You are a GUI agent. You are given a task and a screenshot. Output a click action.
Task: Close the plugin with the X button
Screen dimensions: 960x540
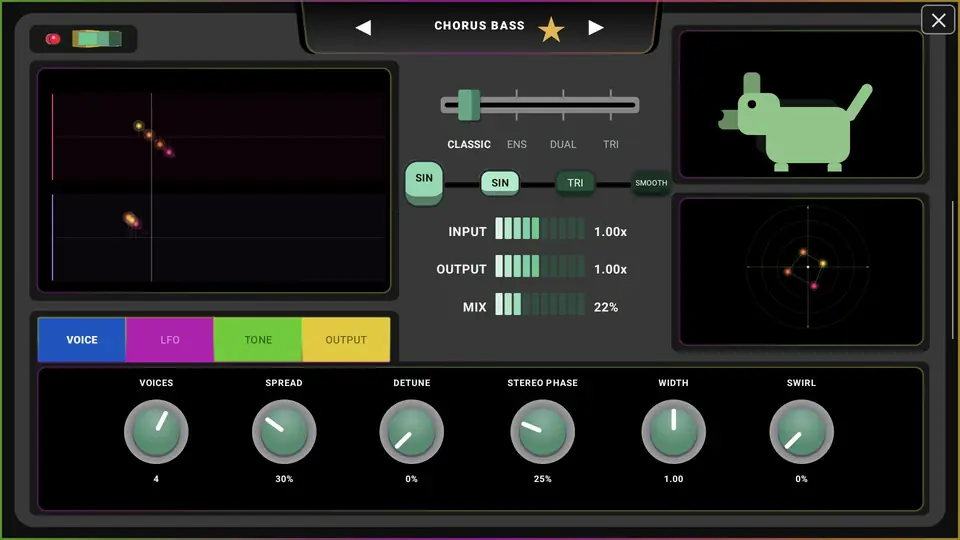pyautogui.click(x=938, y=20)
